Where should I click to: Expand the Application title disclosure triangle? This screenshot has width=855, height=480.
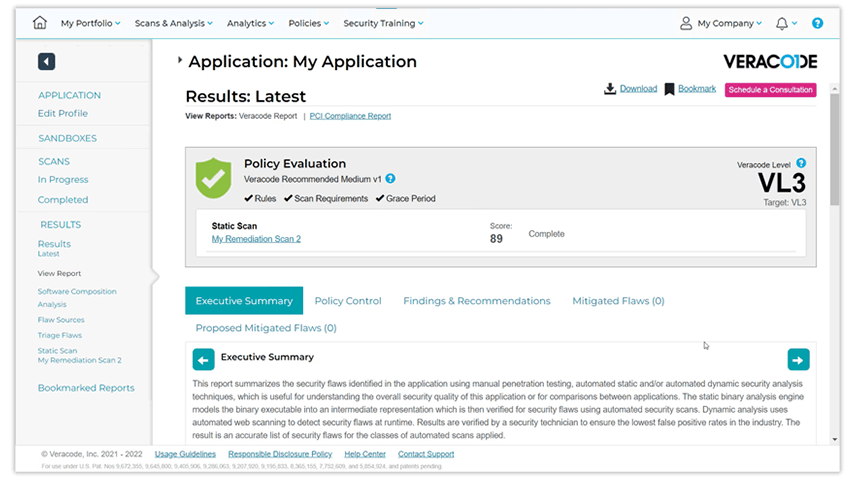[x=180, y=61]
